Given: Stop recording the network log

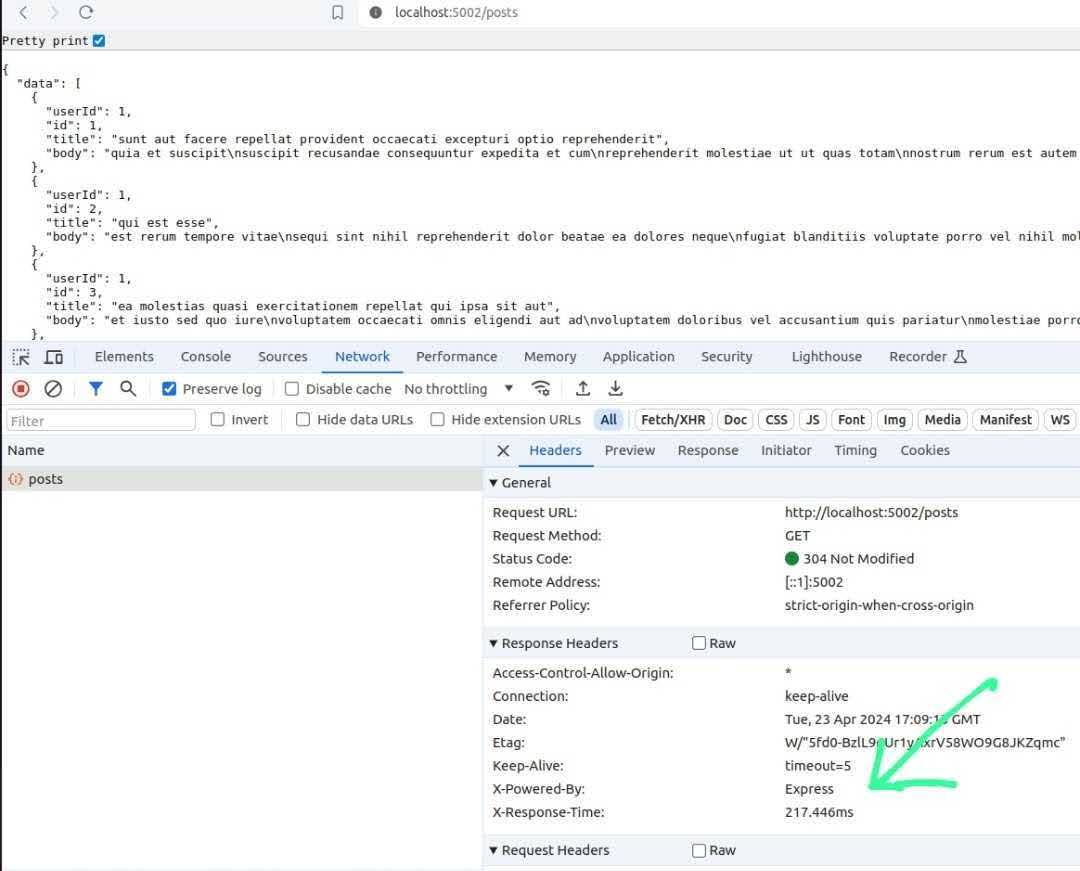Looking at the screenshot, I should [20, 388].
